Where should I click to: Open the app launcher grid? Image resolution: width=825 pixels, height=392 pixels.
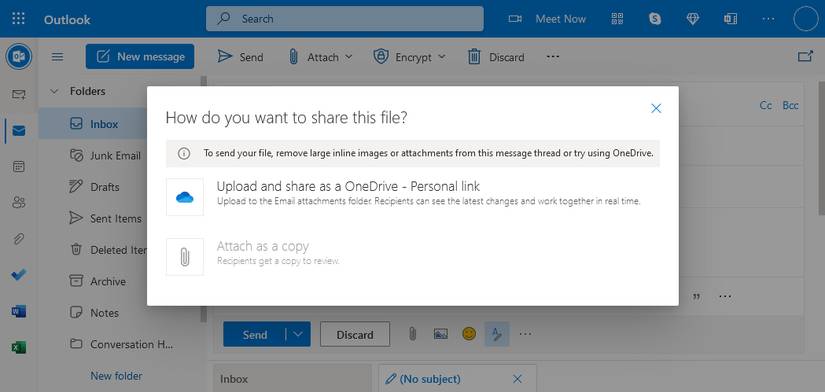coord(18,19)
